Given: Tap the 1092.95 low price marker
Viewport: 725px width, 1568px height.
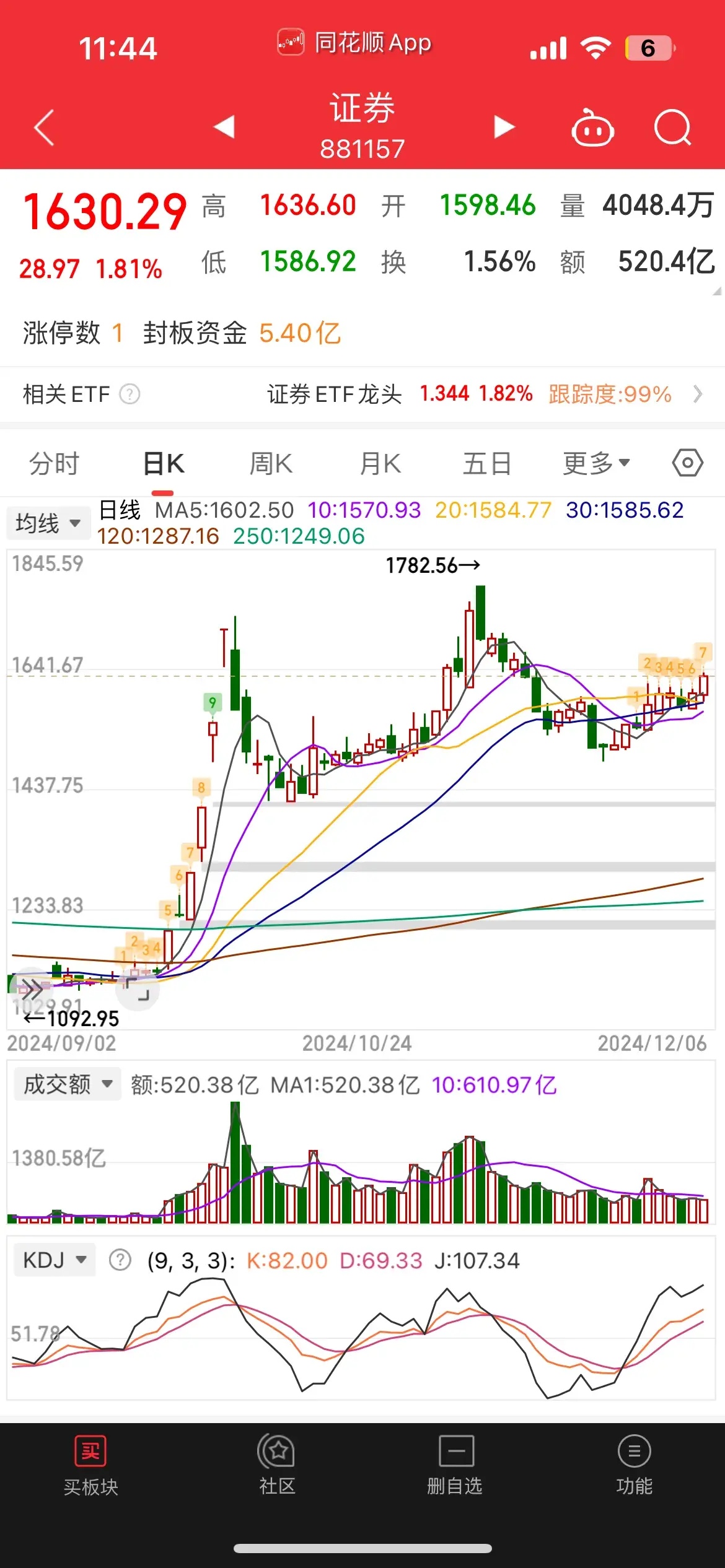Looking at the screenshot, I should [x=71, y=1019].
